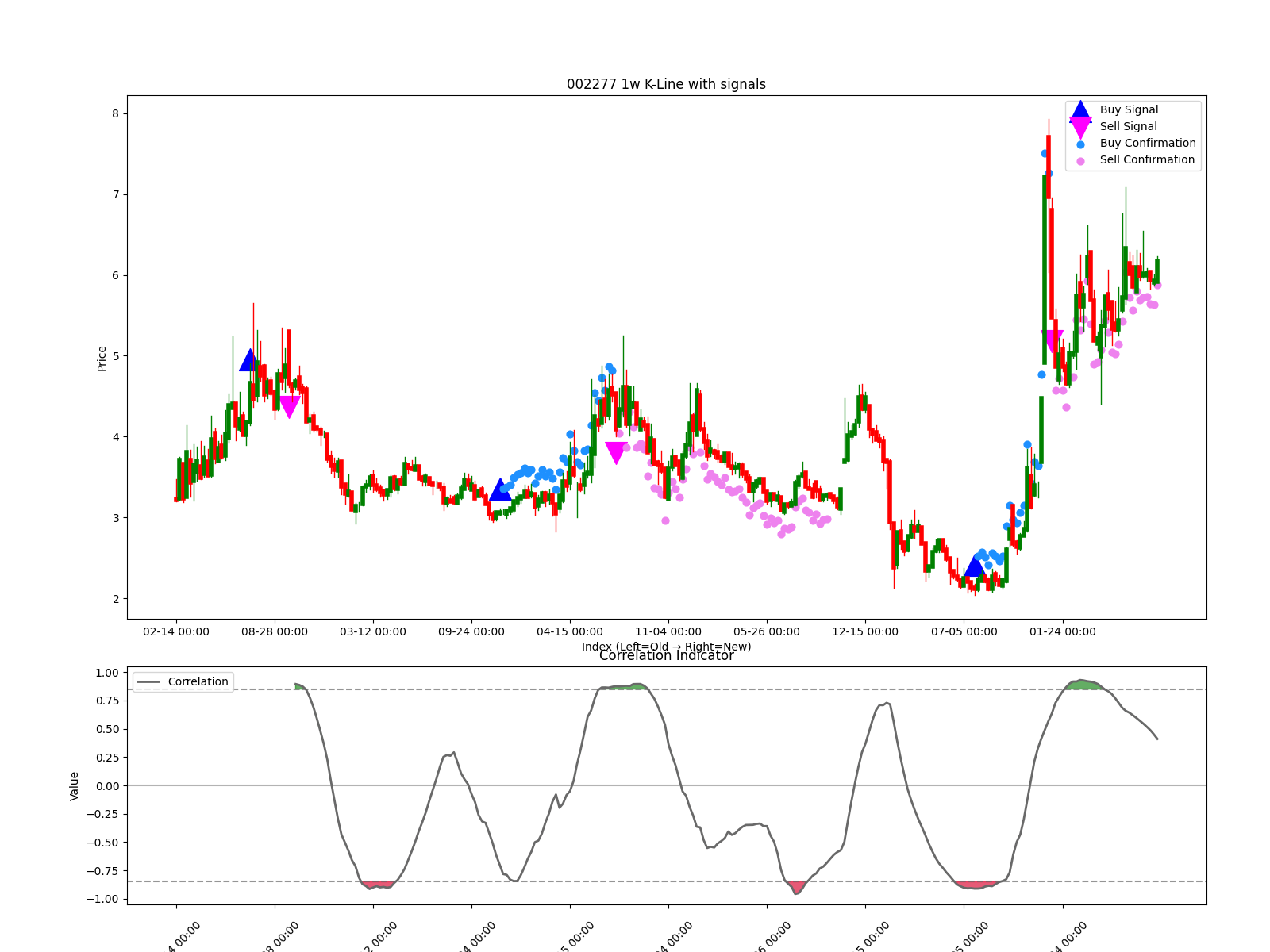Click the 'Buy Confirmation' legend label
Viewport: 1270px width, 952px height.
pyautogui.click(x=1148, y=143)
